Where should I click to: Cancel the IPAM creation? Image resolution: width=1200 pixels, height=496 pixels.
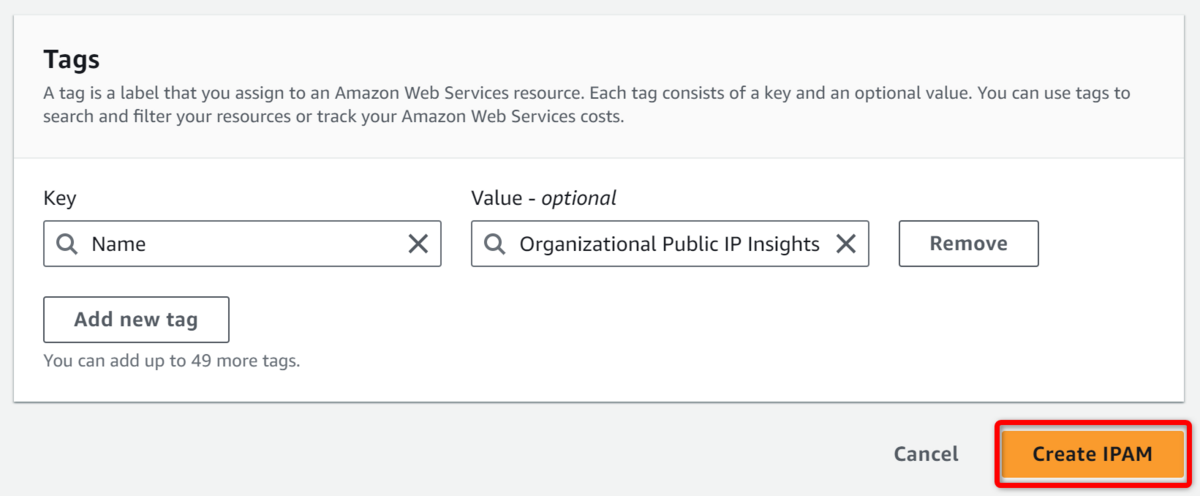(926, 454)
